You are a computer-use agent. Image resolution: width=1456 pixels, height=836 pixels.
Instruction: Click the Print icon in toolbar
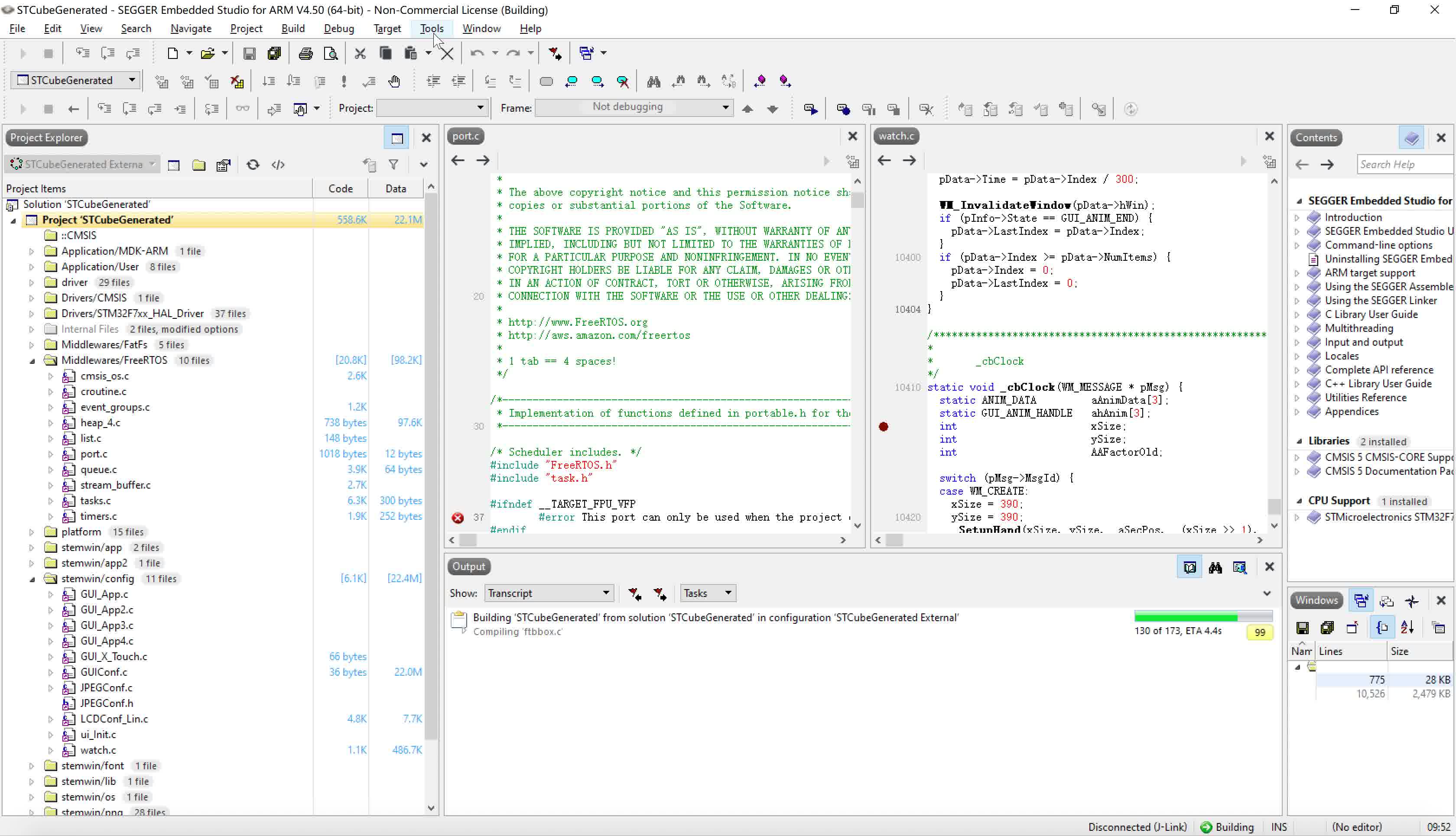(305, 53)
